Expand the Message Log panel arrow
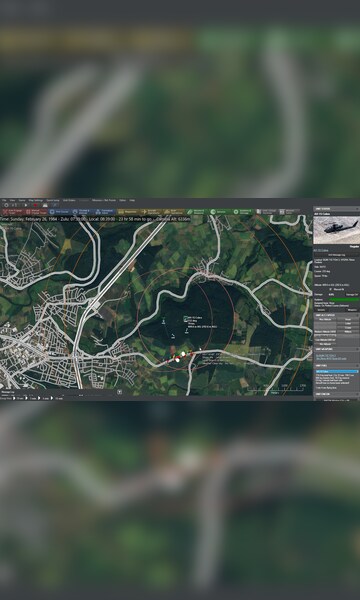Screen dimensions: 360x600 click(x=119, y=392)
